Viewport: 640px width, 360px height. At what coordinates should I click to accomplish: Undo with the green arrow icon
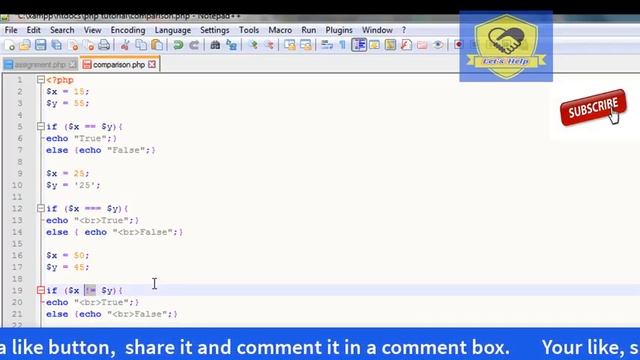coord(178,45)
